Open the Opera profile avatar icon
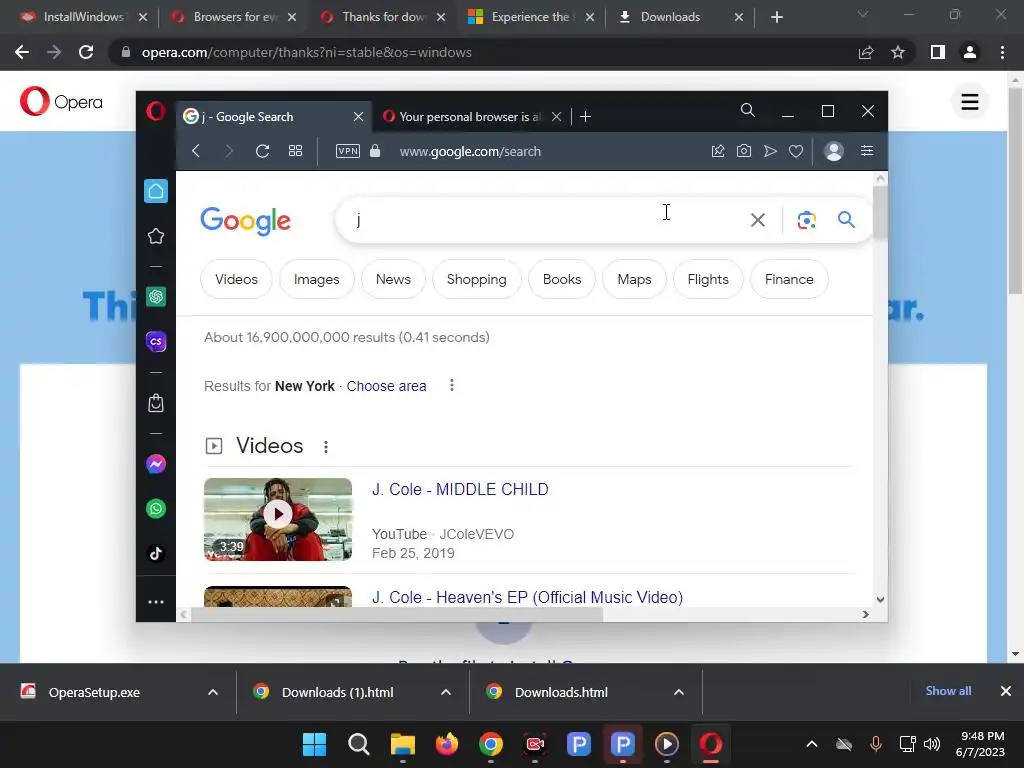 pyautogui.click(x=834, y=151)
